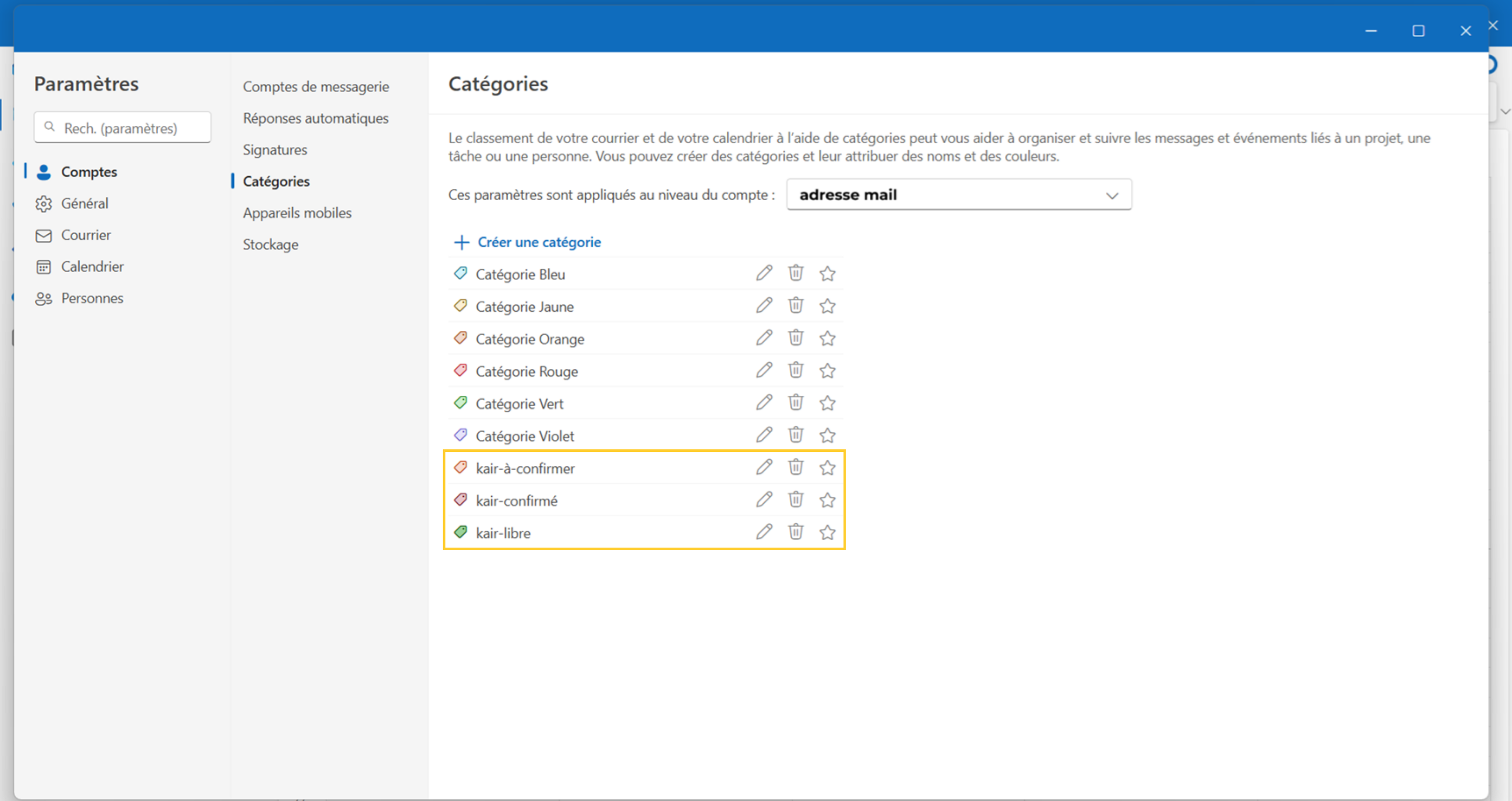Rename Catégorie Violet using pencil icon

pos(764,435)
